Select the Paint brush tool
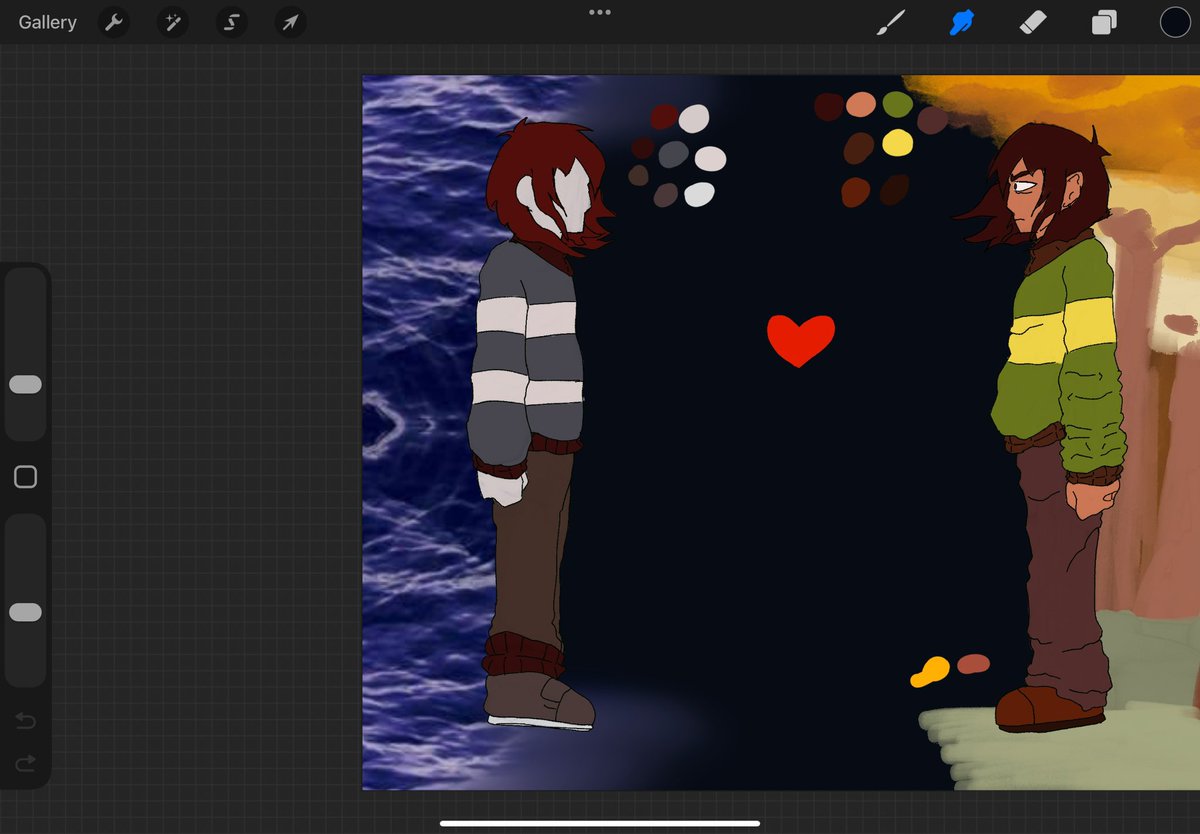 (x=890, y=22)
